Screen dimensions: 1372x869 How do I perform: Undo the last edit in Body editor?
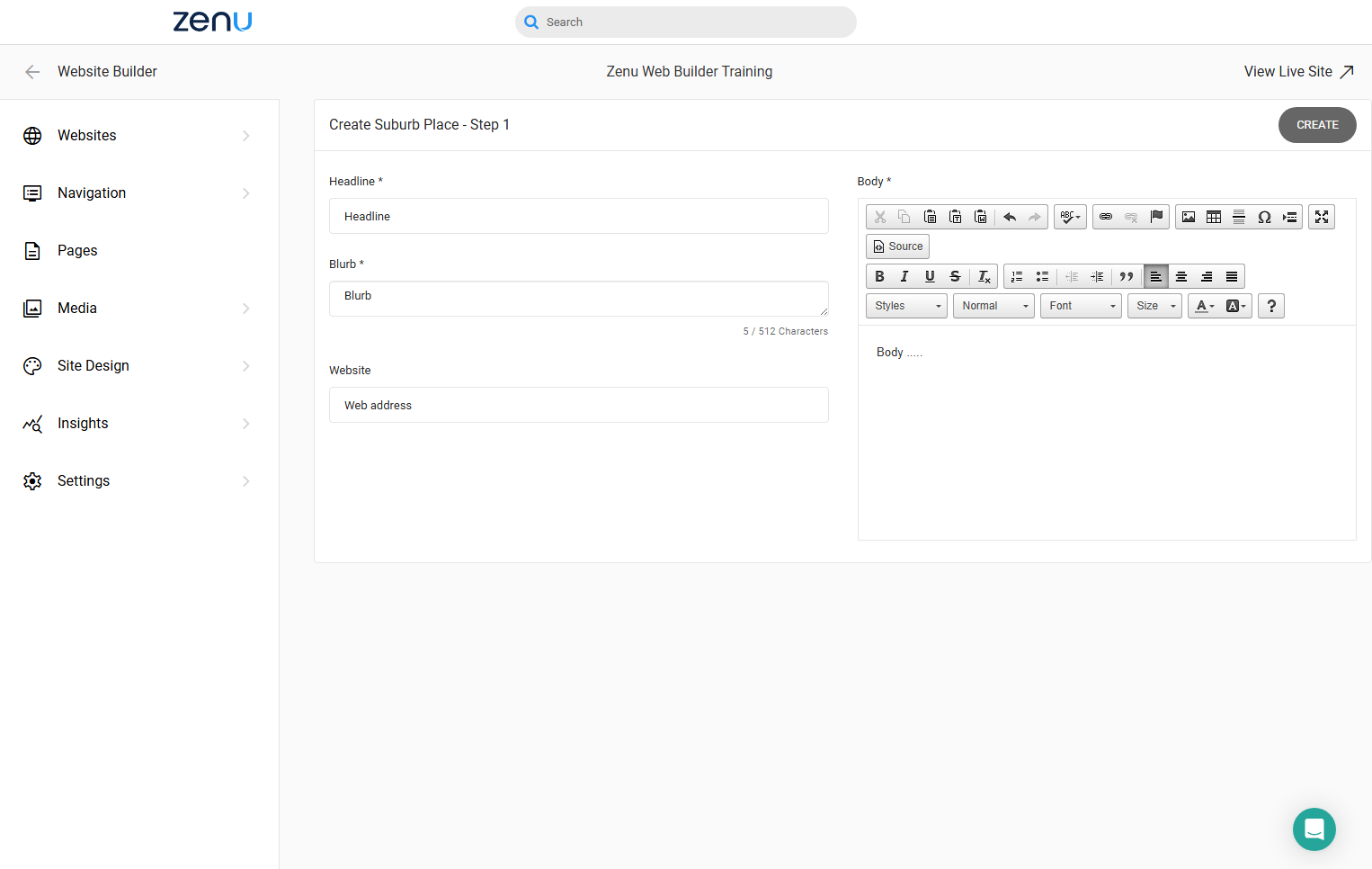(x=1010, y=217)
